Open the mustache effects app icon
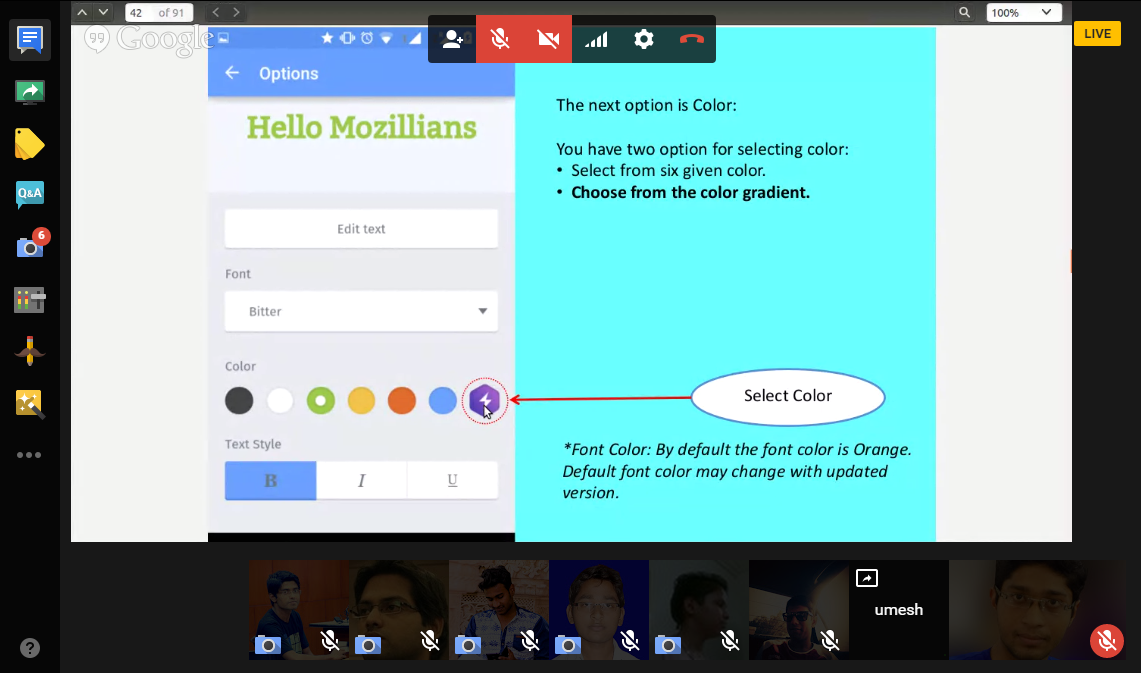This screenshot has height=673, width=1141. (30, 351)
